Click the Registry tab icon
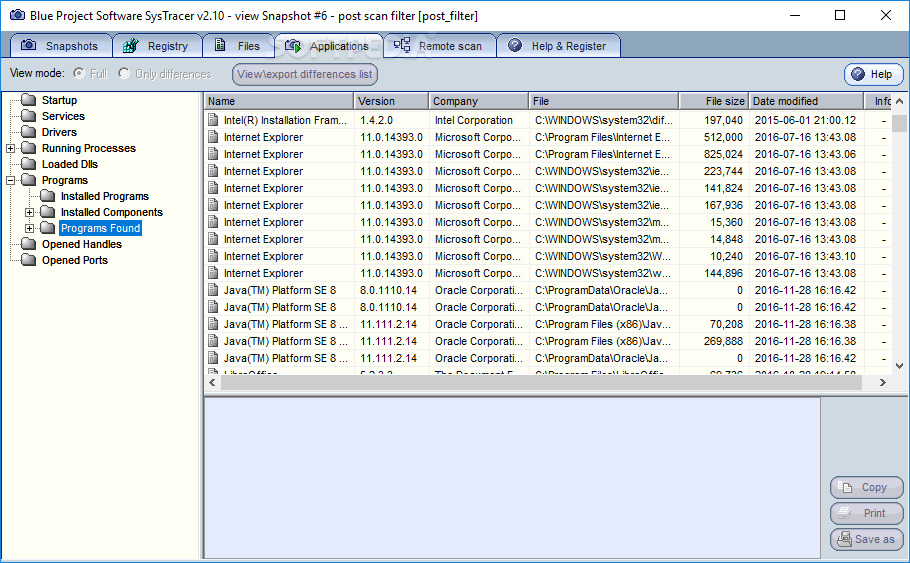 click(131, 45)
